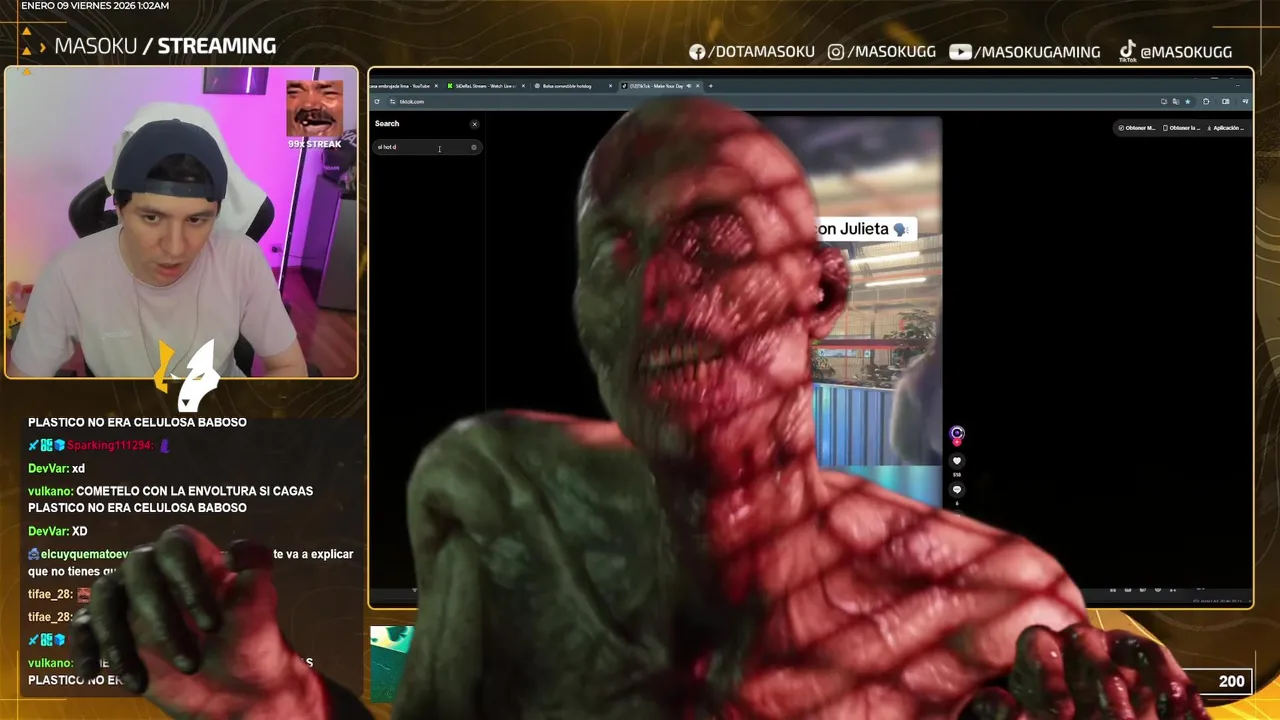The width and height of the screenshot is (1280, 720).
Task: Open the /DOTAMASOKU Facebook link
Action: coord(752,52)
